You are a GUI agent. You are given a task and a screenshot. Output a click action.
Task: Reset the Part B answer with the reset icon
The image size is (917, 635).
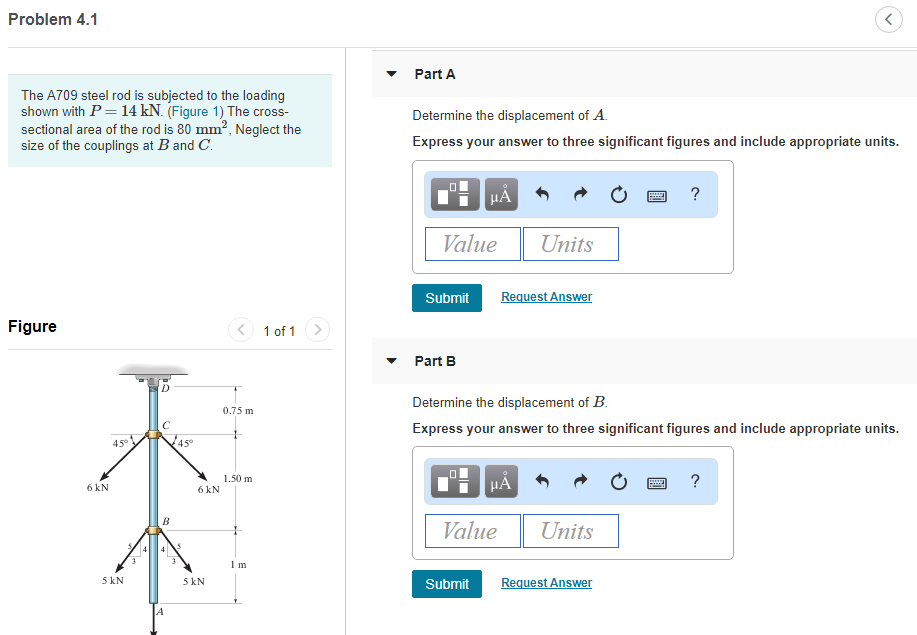pyautogui.click(x=619, y=482)
